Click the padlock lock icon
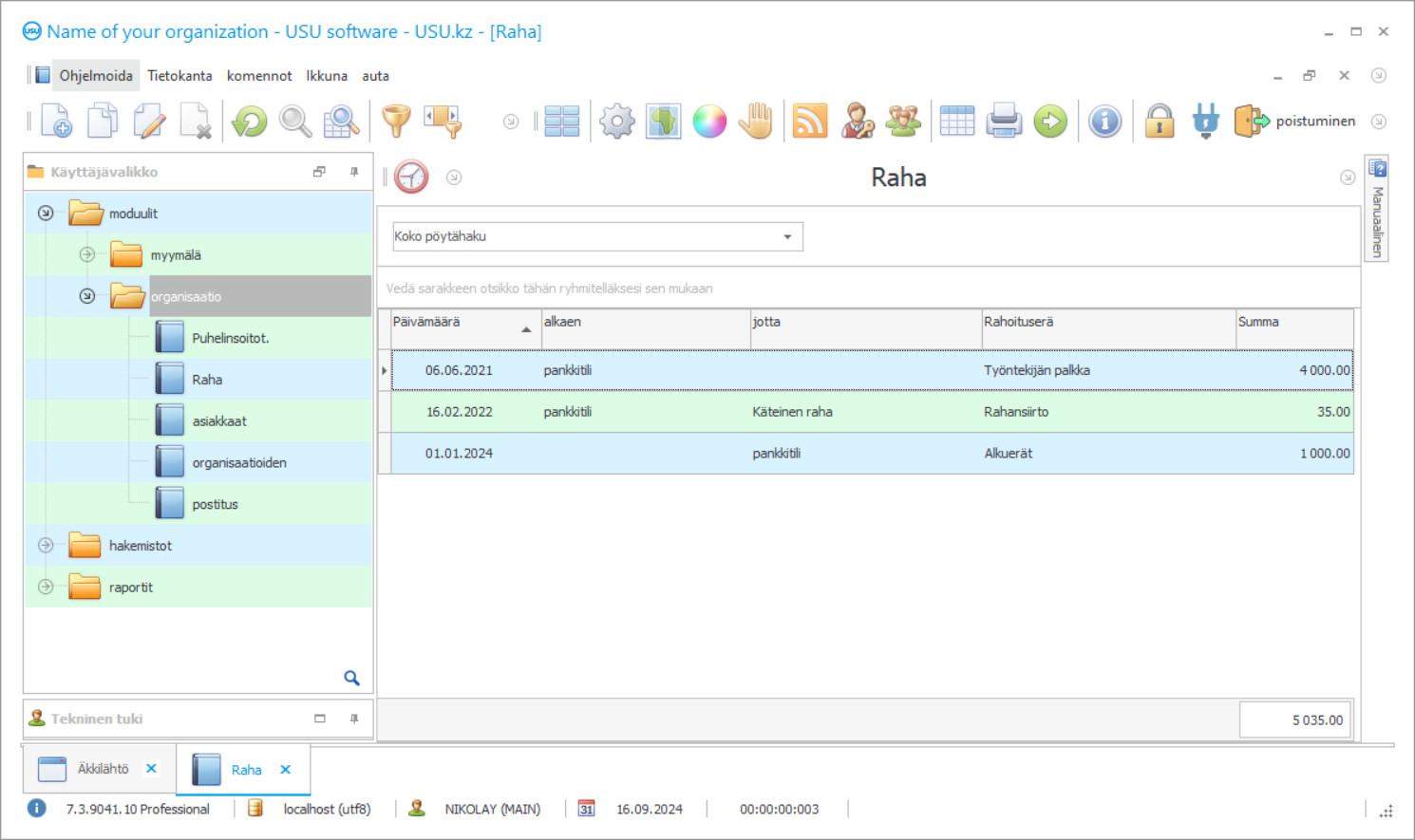The width and height of the screenshot is (1415, 840). (x=1159, y=121)
